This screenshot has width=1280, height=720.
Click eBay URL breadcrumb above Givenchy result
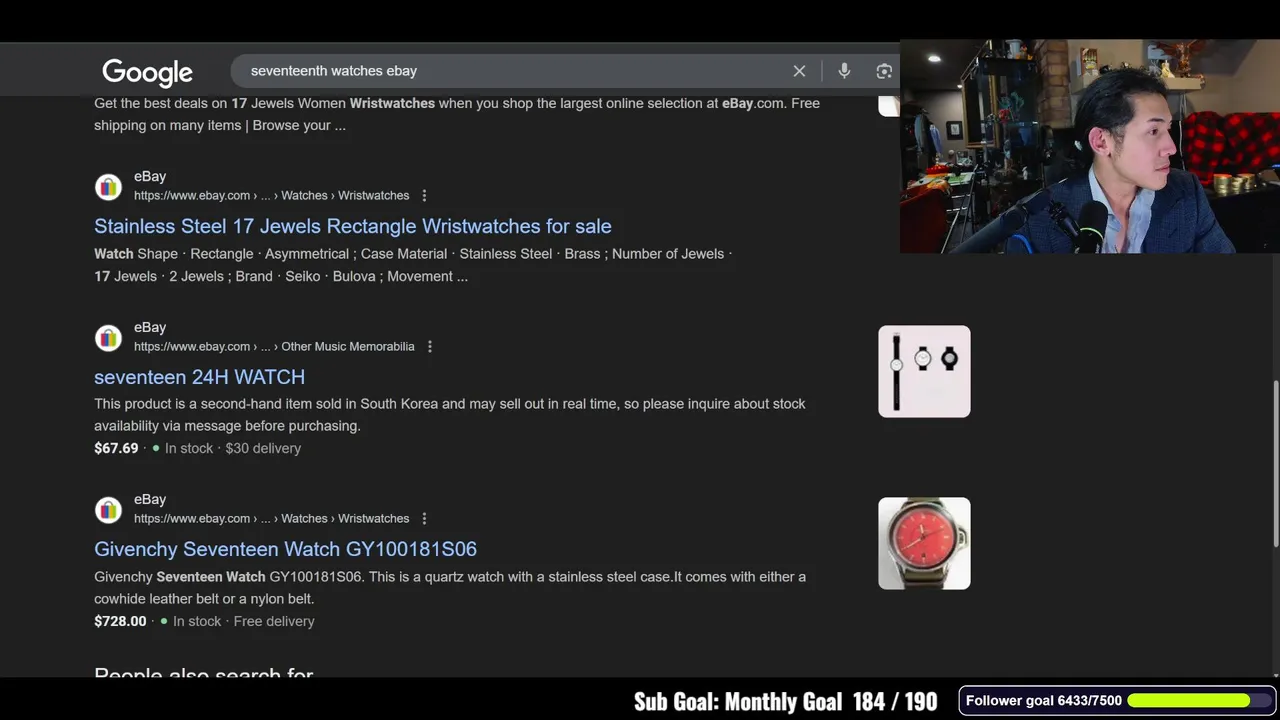click(271, 518)
